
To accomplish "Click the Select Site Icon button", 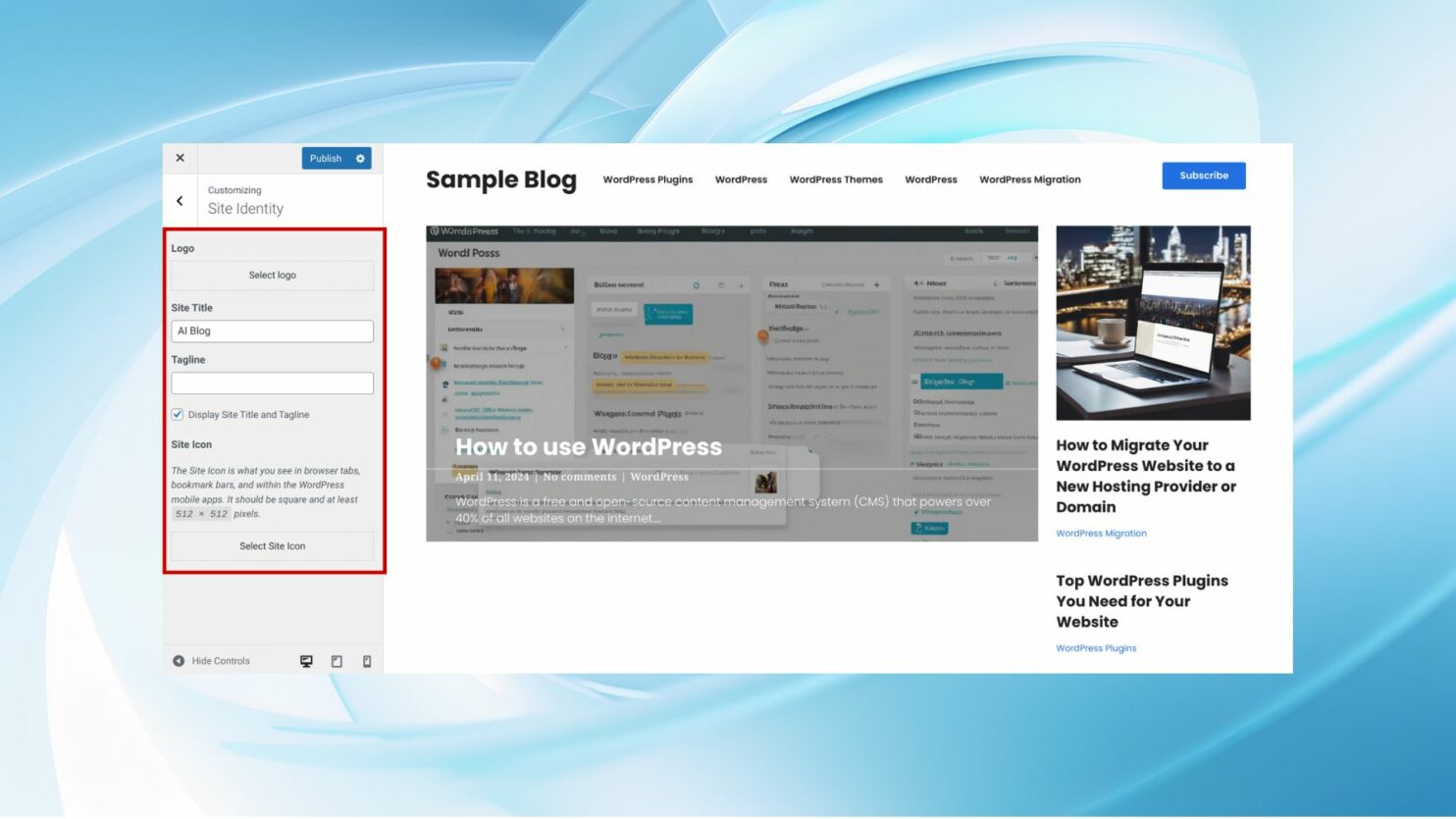I will point(272,546).
